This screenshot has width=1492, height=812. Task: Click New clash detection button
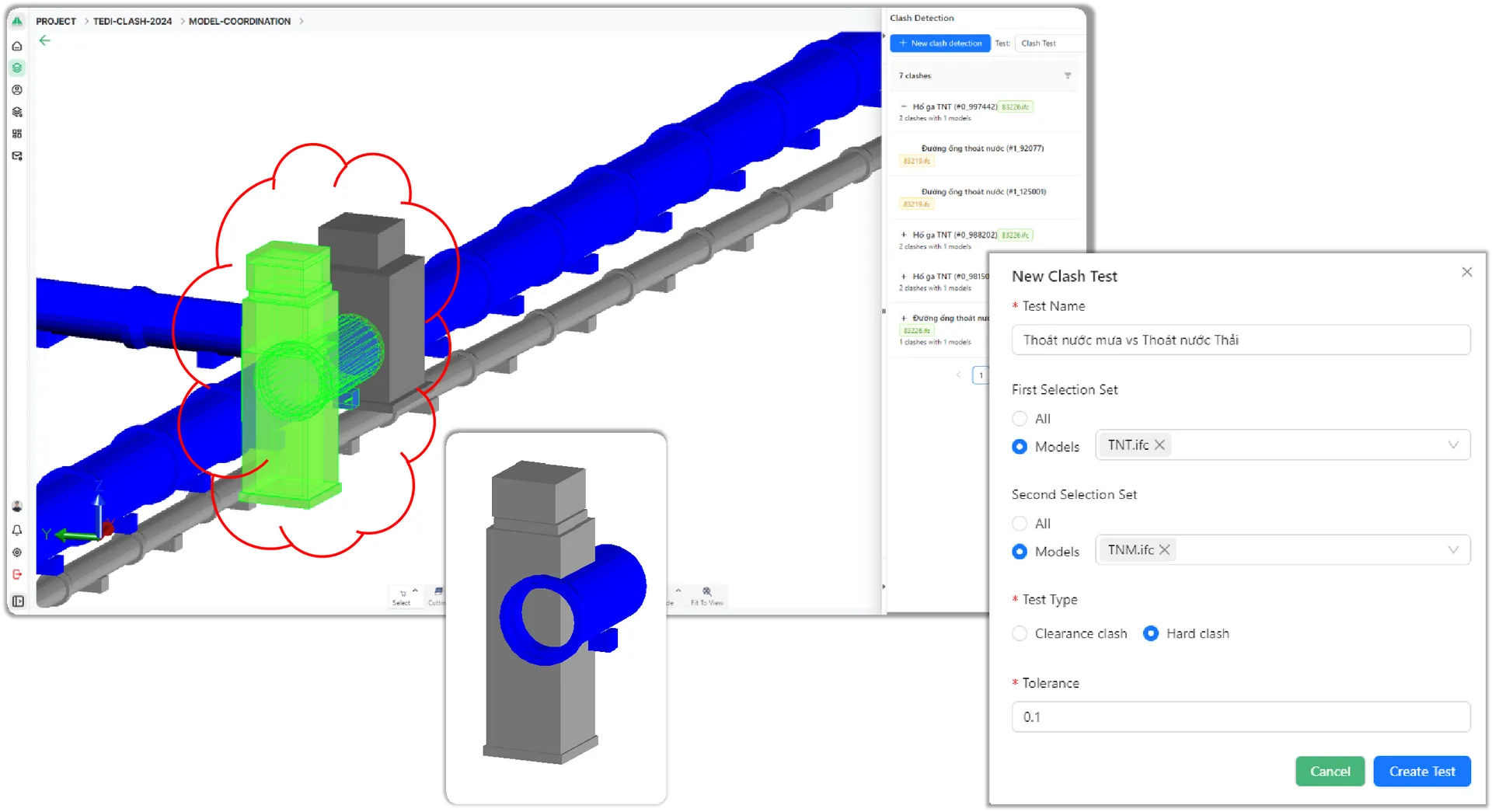[x=940, y=44]
